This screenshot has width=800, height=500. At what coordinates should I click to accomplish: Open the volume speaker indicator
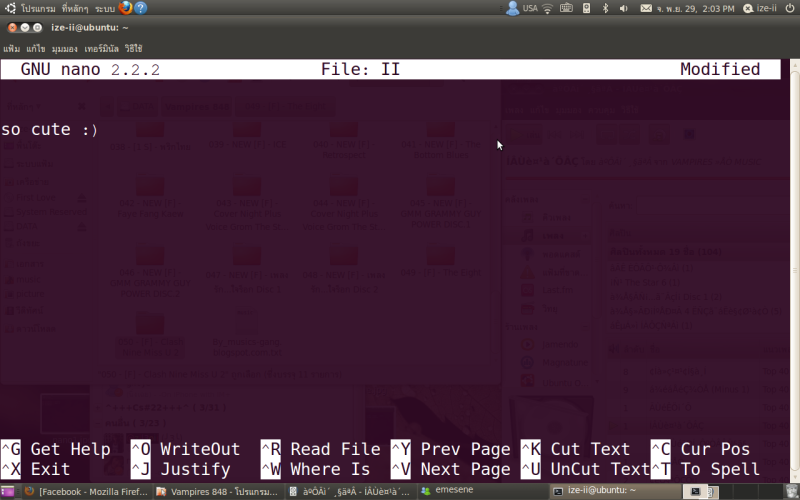(623, 8)
